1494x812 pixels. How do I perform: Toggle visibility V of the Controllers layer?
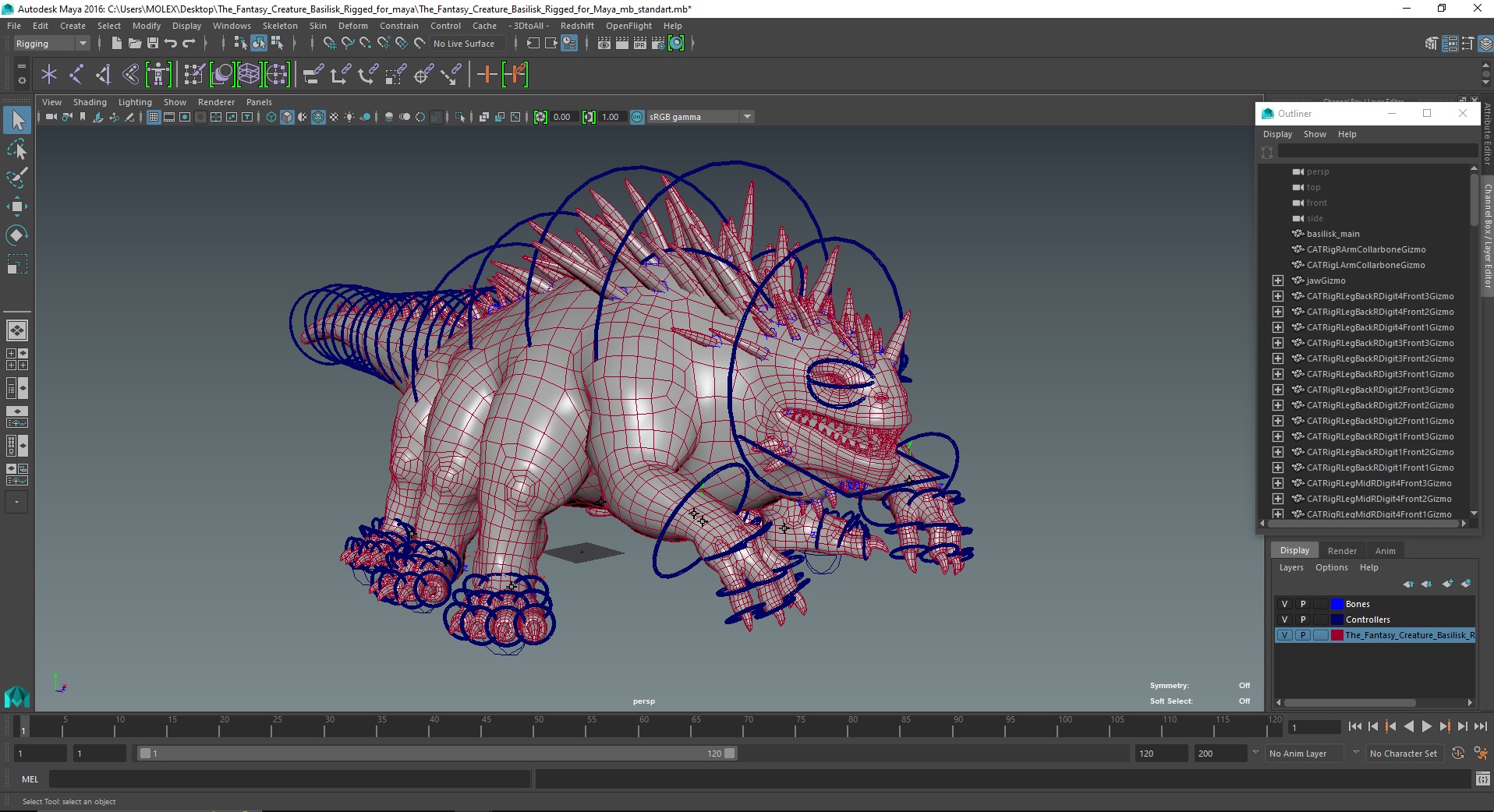pos(1285,620)
